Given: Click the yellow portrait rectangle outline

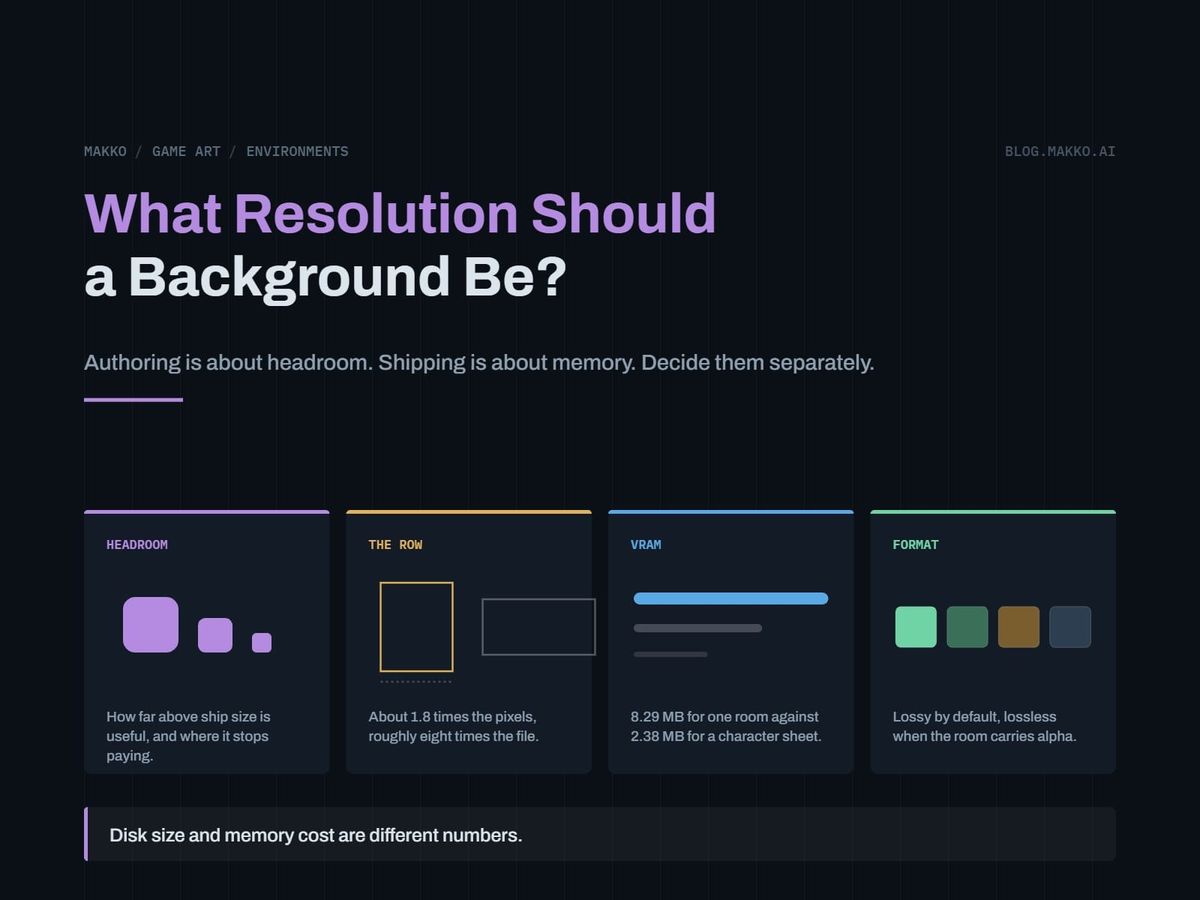Looking at the screenshot, I should (x=417, y=627).
